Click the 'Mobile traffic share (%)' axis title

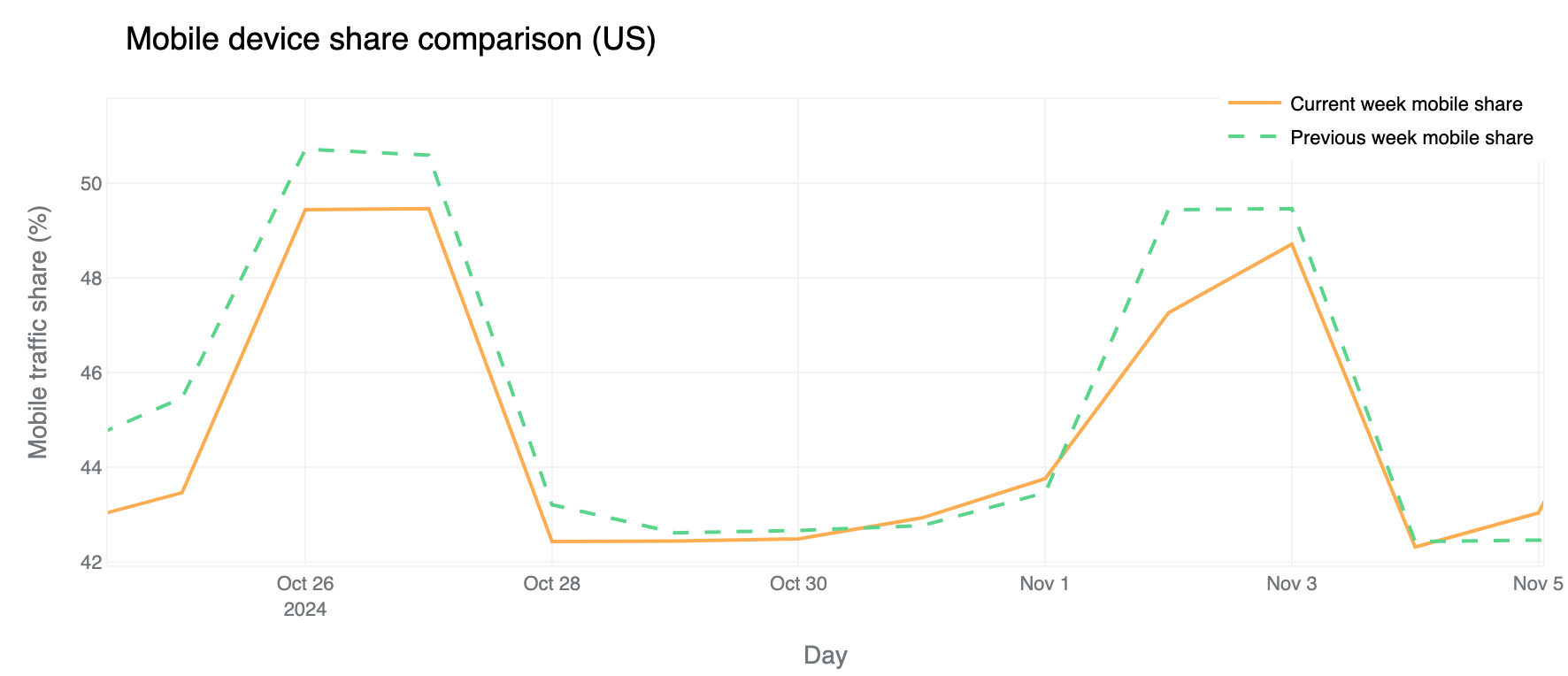[x=38, y=332]
